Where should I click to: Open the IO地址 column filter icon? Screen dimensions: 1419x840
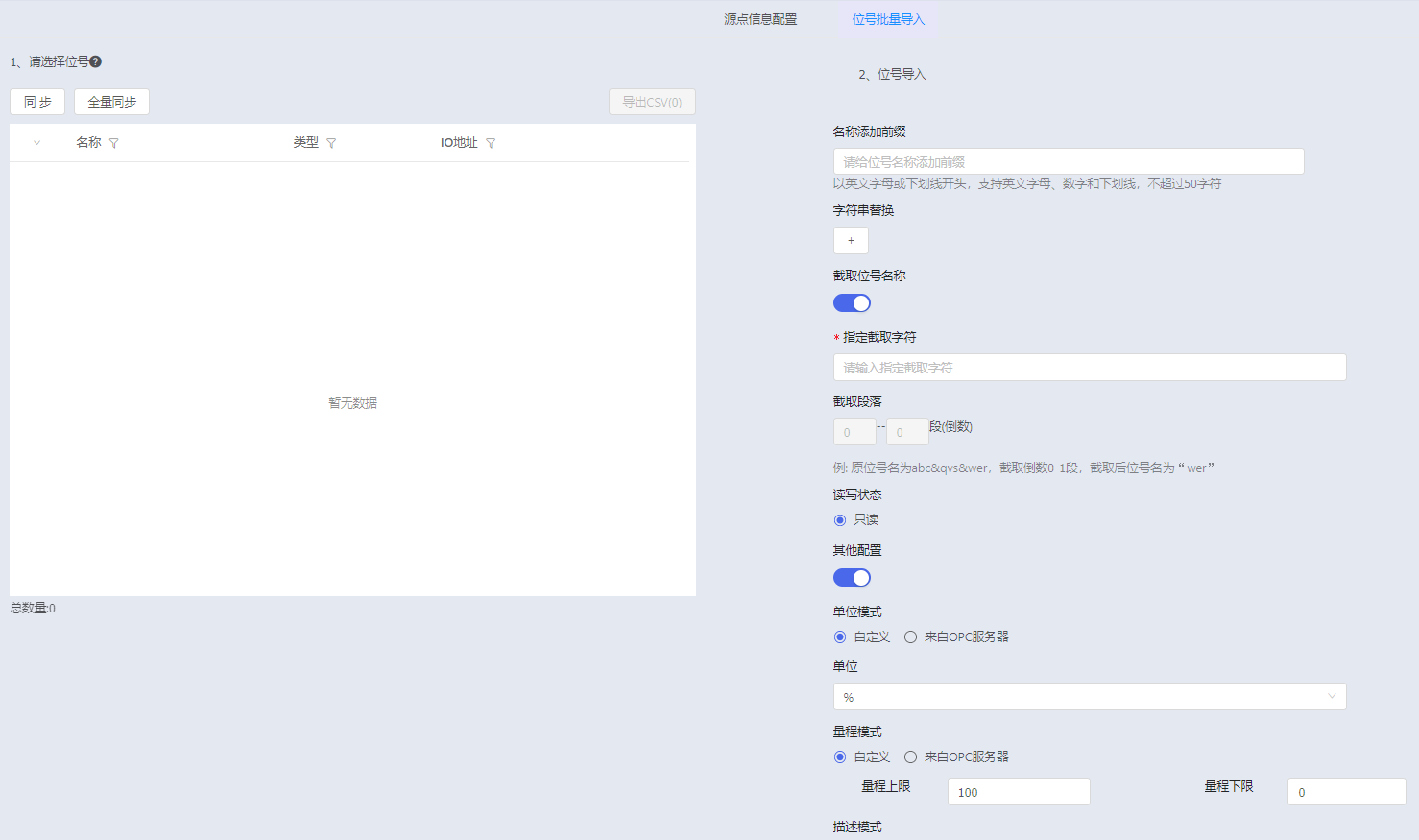tap(491, 143)
